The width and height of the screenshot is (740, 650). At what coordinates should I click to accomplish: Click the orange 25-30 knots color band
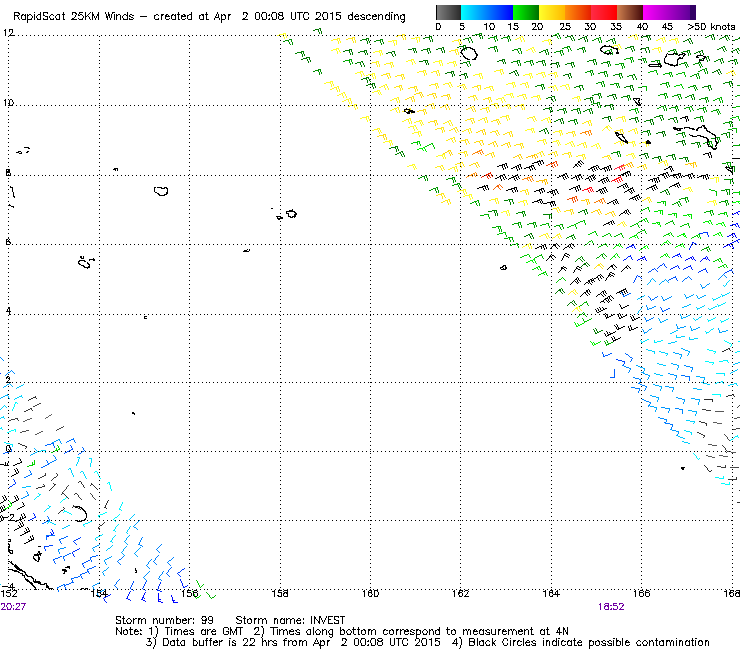pos(578,12)
